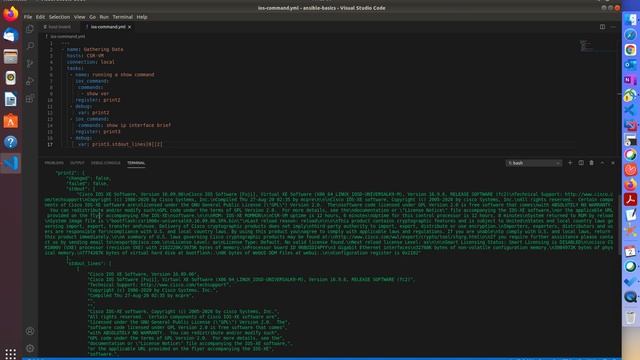
Task: Open QuickTime Player in macOS dock
Action: 630,297
